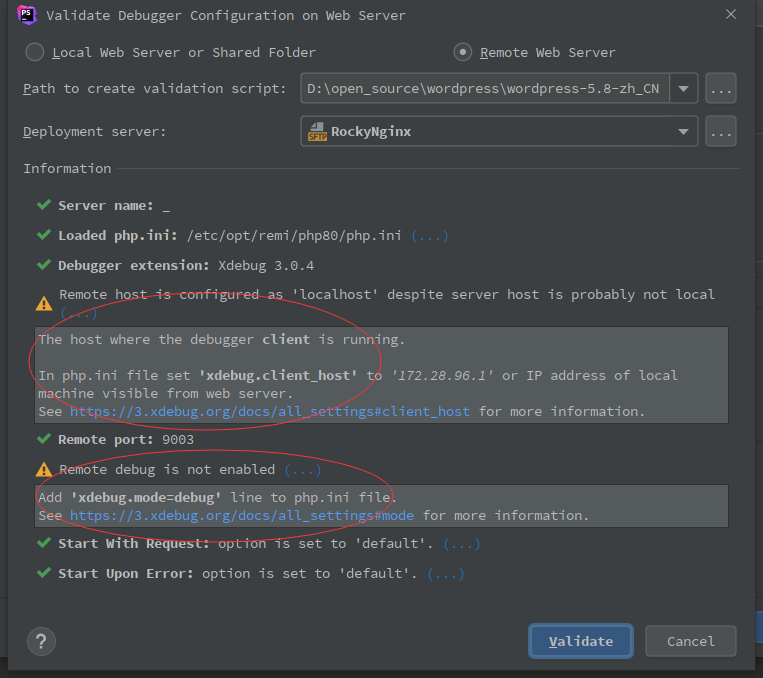
Task: Click the green checkmark next to Server name
Action: (x=43, y=205)
